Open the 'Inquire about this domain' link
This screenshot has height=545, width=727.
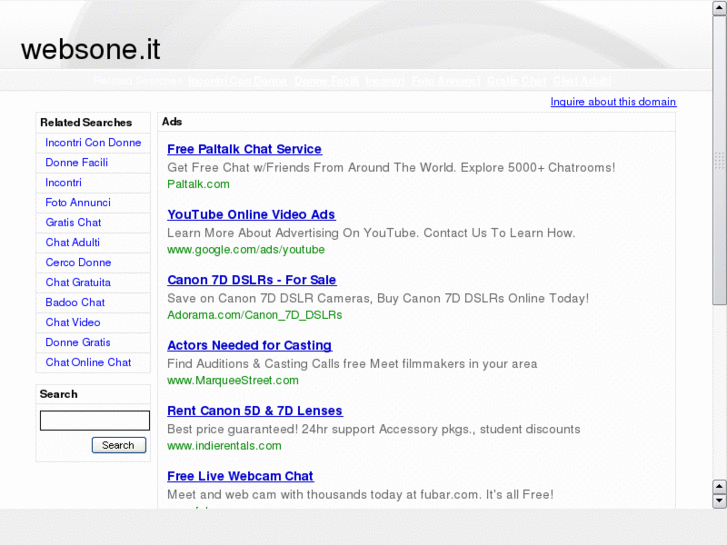click(613, 102)
